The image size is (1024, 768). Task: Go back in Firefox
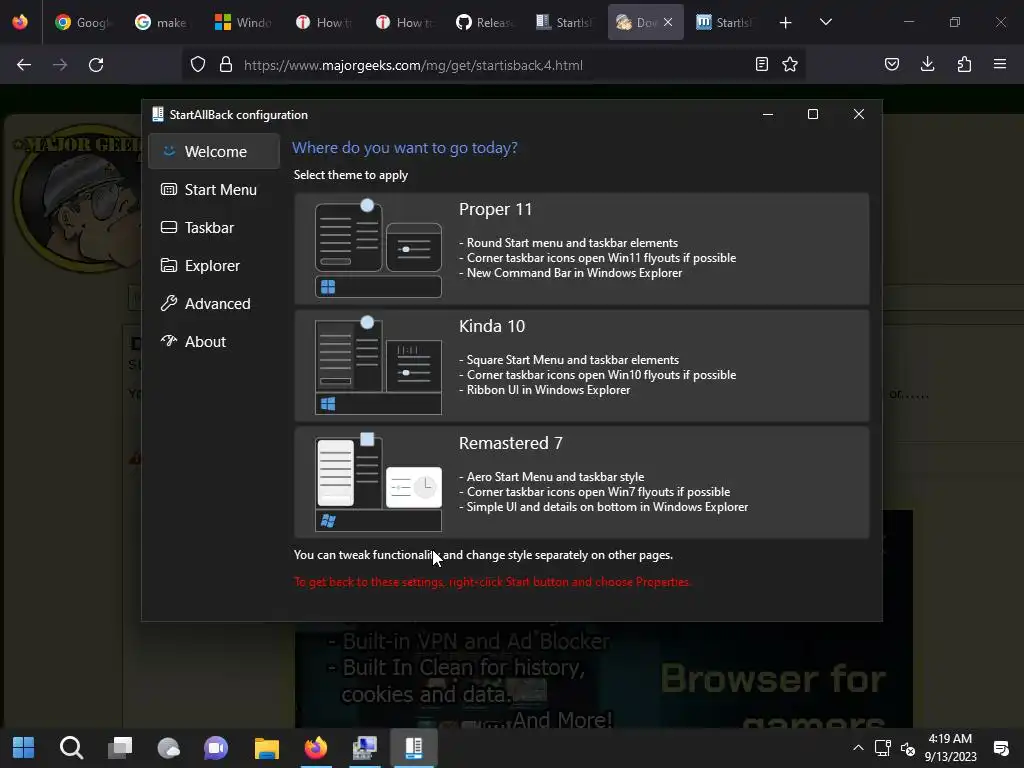(24, 65)
